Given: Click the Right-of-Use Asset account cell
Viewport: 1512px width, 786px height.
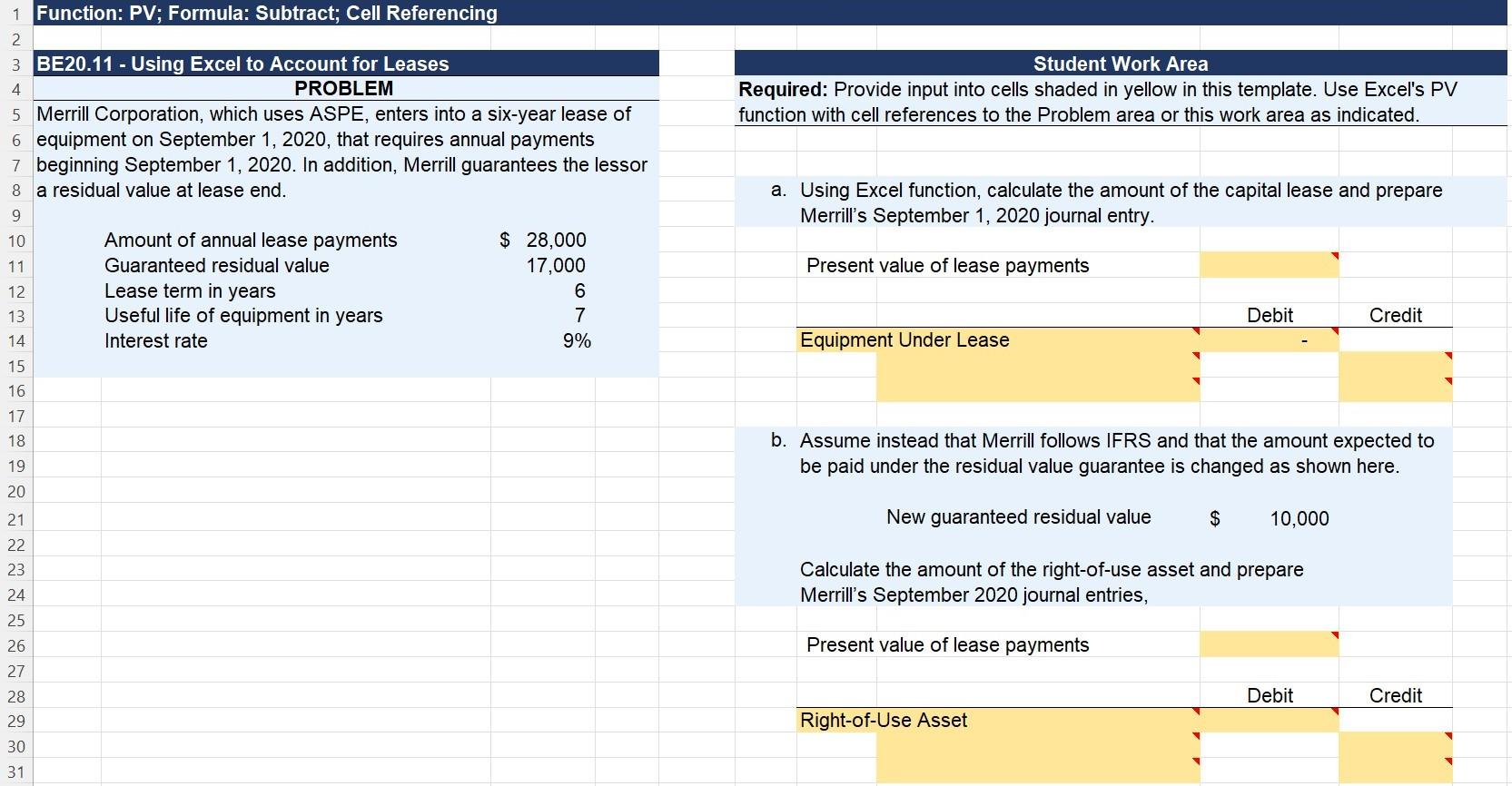Looking at the screenshot, I should 997,720.
